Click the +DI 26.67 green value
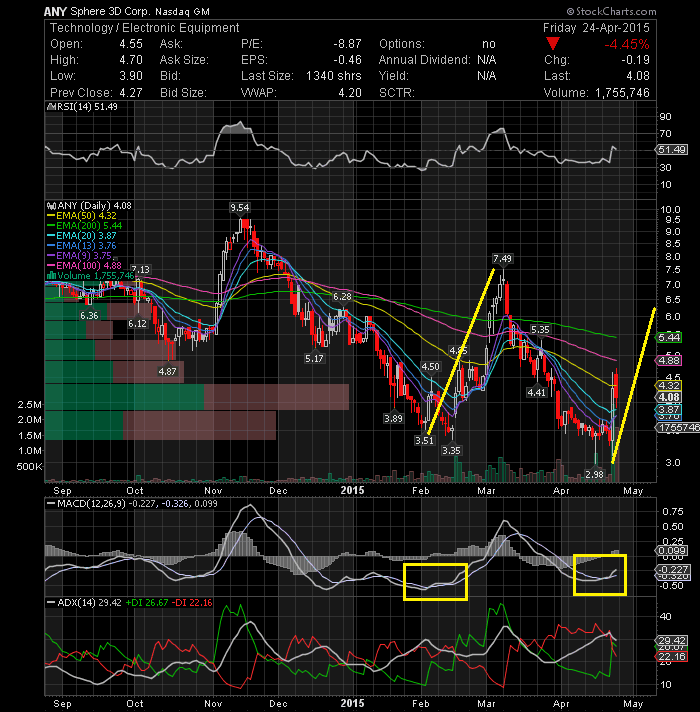 pyautogui.click(x=147, y=603)
